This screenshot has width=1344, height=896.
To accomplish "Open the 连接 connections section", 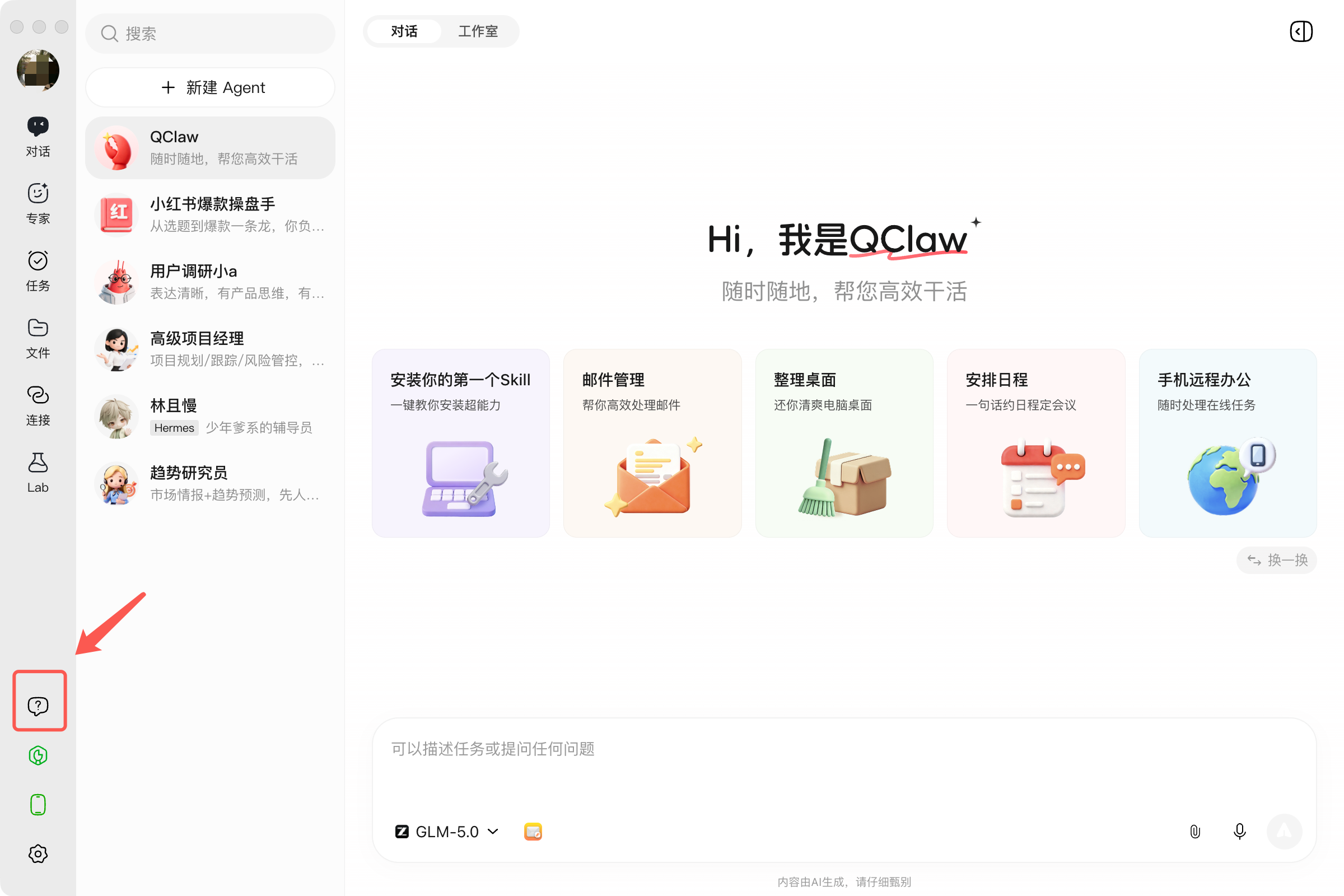I will point(38,405).
